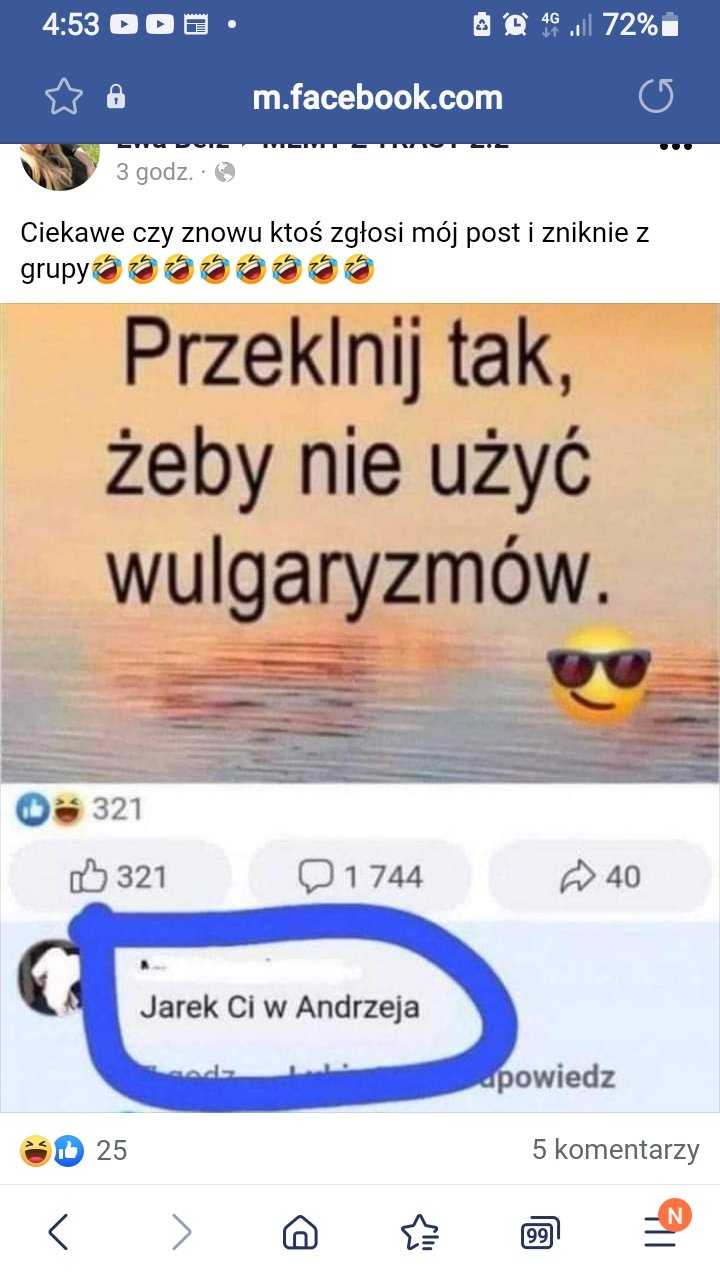720x1280 pixels.
Task: Open the browser home page icon
Action: pos(300,1233)
